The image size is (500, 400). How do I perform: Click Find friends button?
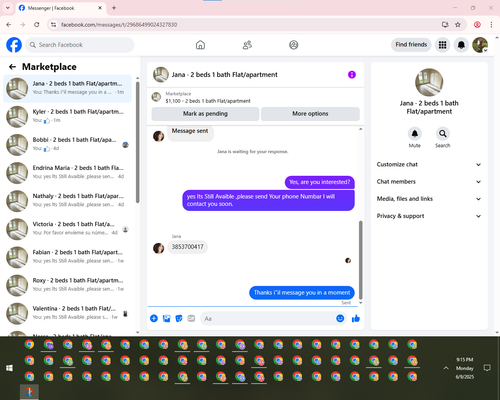pyautogui.click(x=411, y=45)
